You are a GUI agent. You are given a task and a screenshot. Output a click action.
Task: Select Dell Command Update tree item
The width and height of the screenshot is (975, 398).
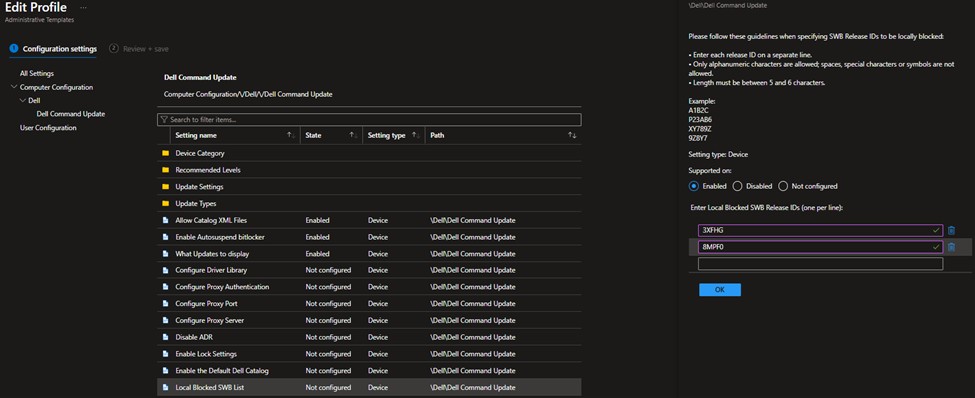point(71,114)
